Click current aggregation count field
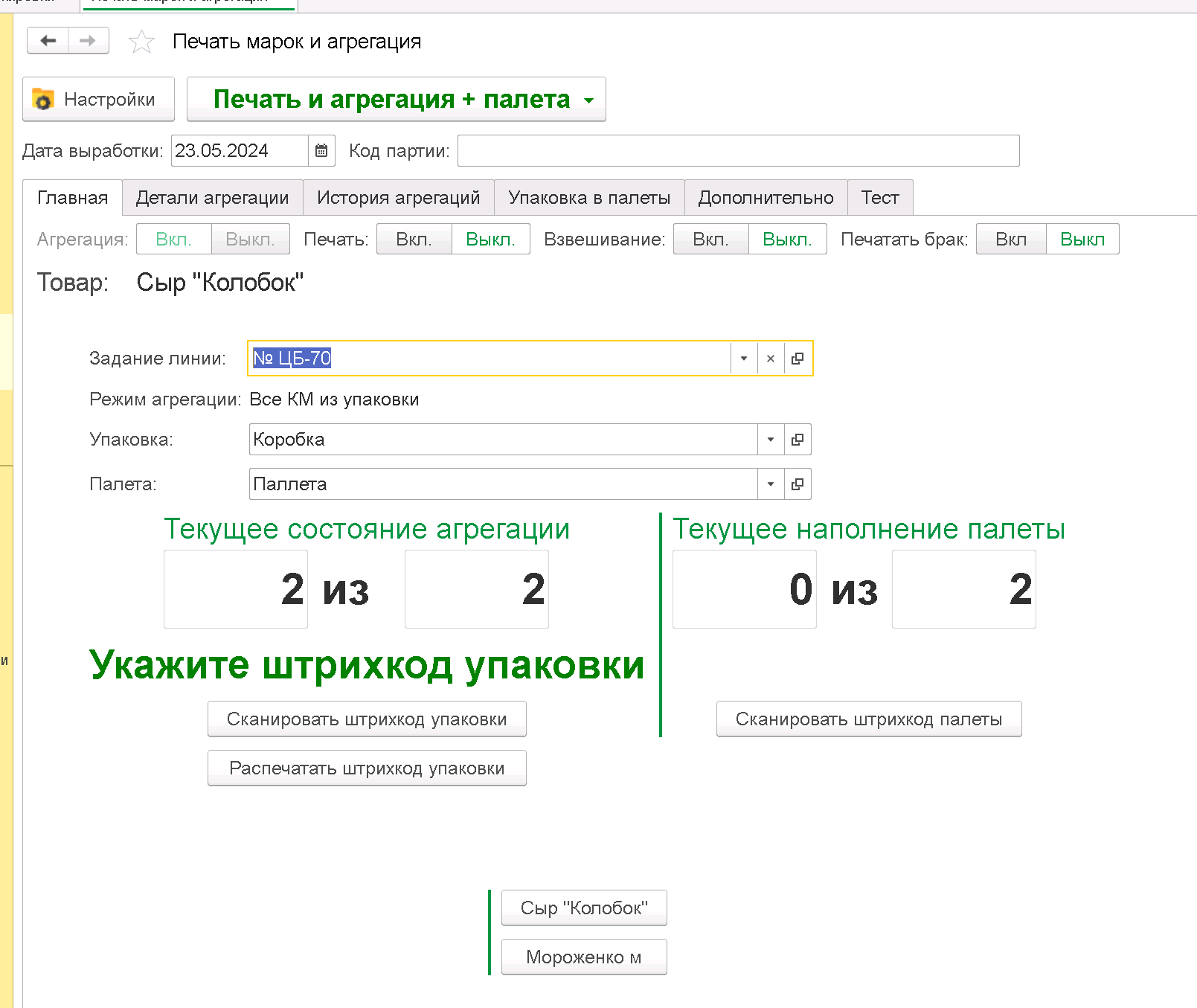This screenshot has width=1197, height=1008. tap(236, 589)
